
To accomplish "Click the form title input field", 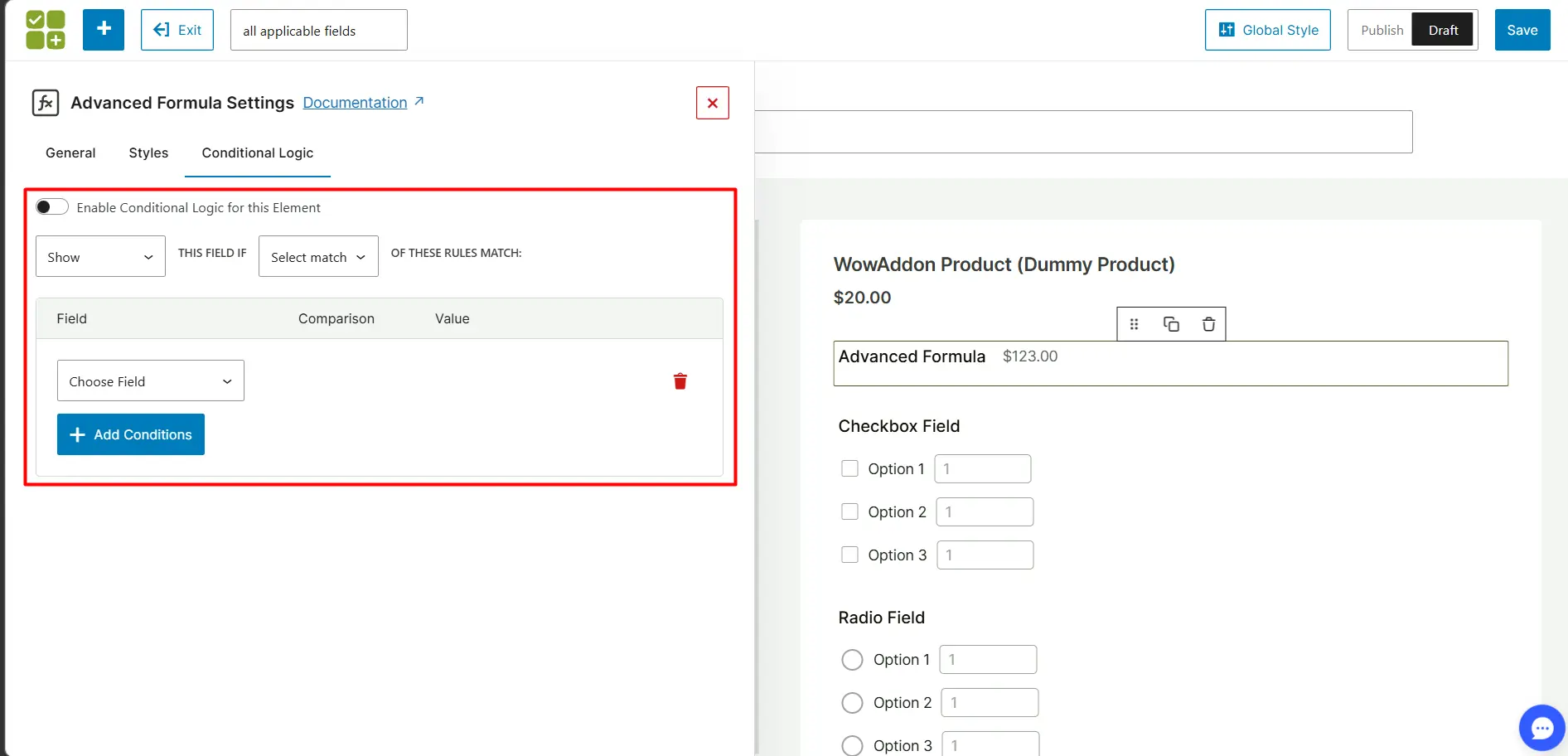I will (x=317, y=31).
